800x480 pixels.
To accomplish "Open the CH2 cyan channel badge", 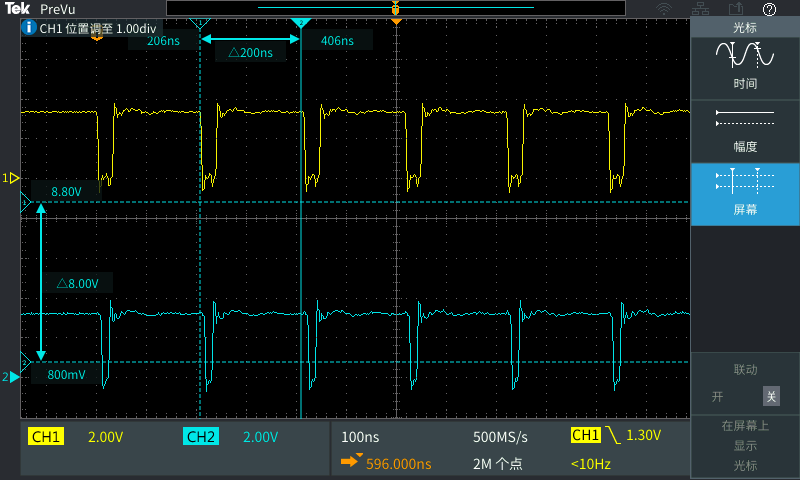I will click(201, 437).
